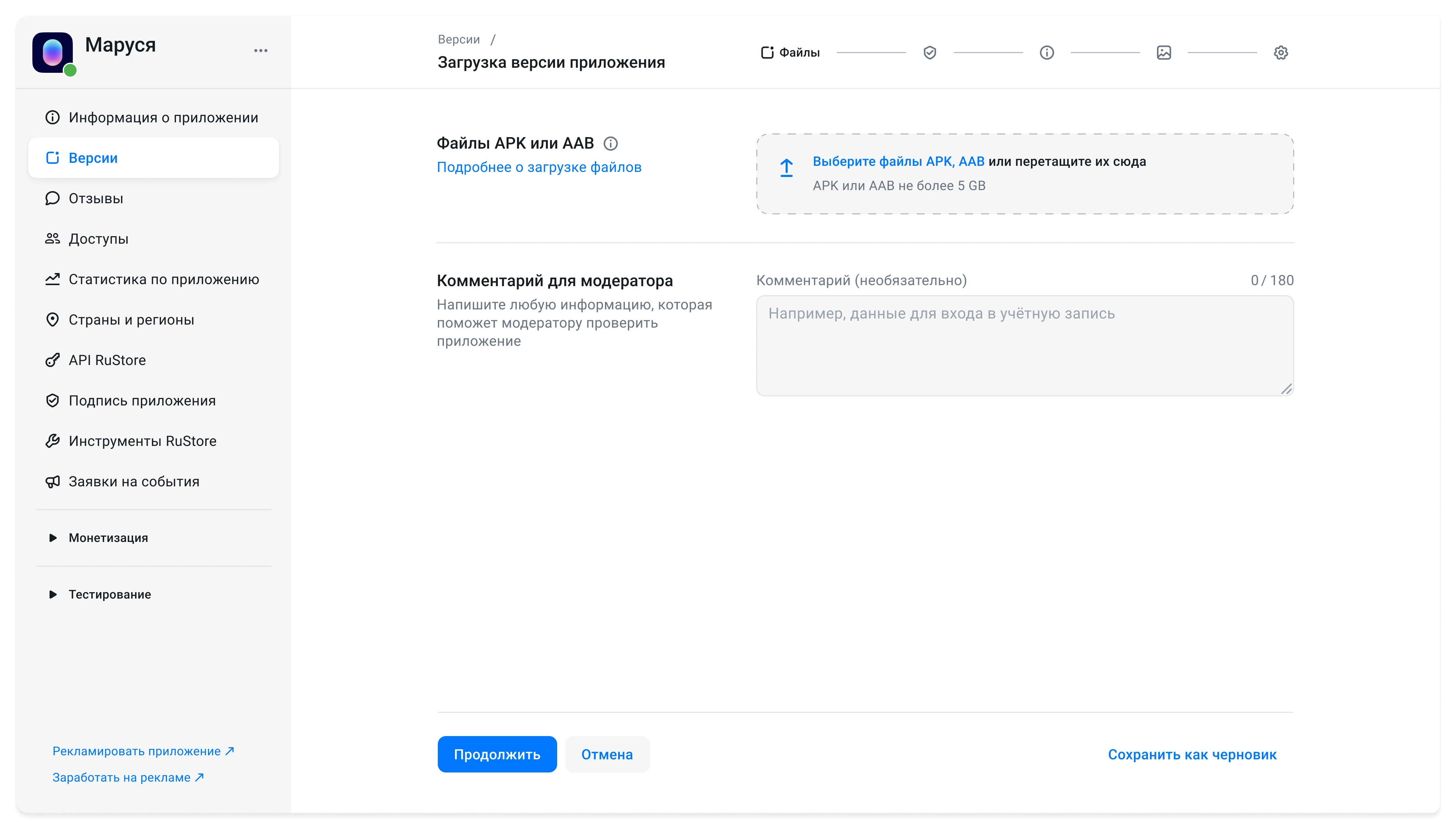Click the gear step icon in progress bar
1456x821 pixels.
[1281, 53]
